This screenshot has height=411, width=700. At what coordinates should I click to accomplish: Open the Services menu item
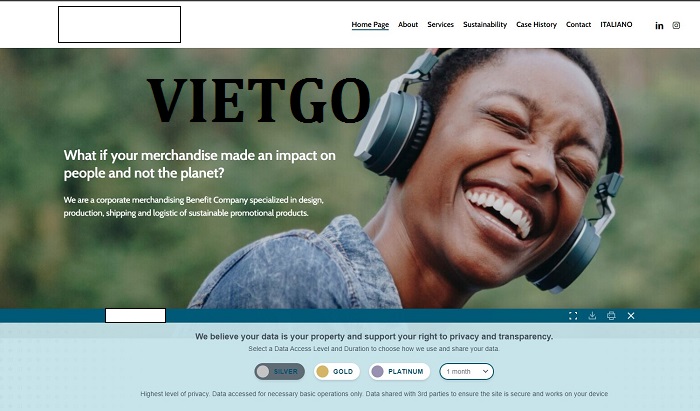[441, 25]
